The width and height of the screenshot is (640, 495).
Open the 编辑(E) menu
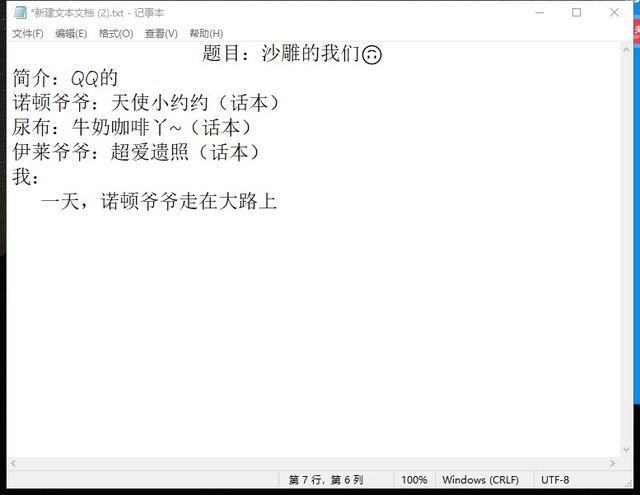(71, 33)
